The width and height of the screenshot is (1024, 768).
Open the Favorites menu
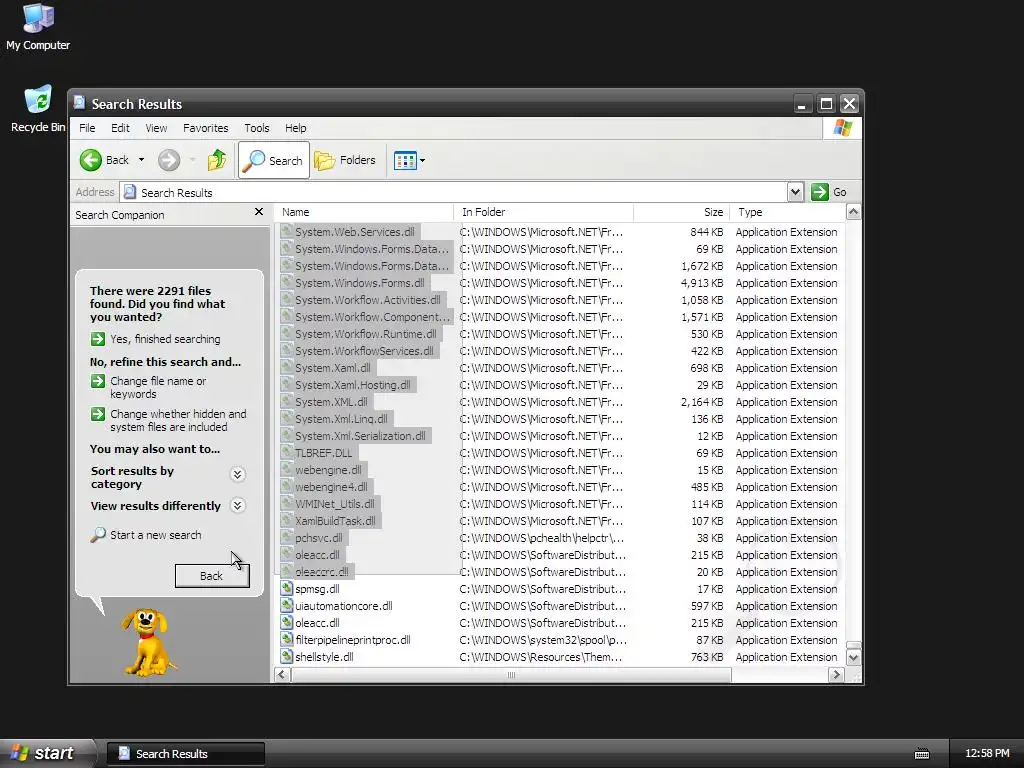pyautogui.click(x=206, y=128)
